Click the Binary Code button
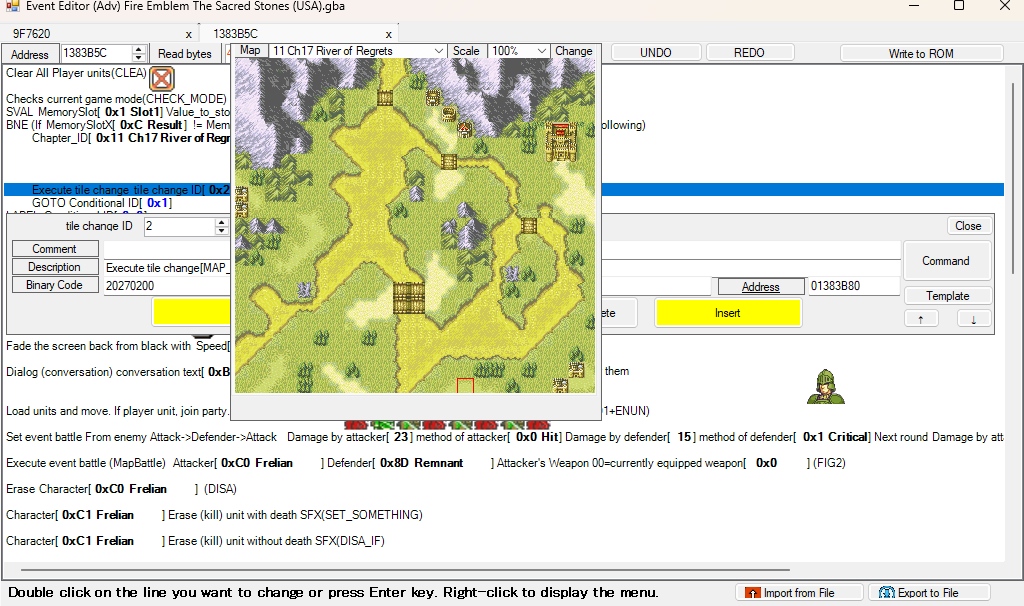 pos(55,285)
